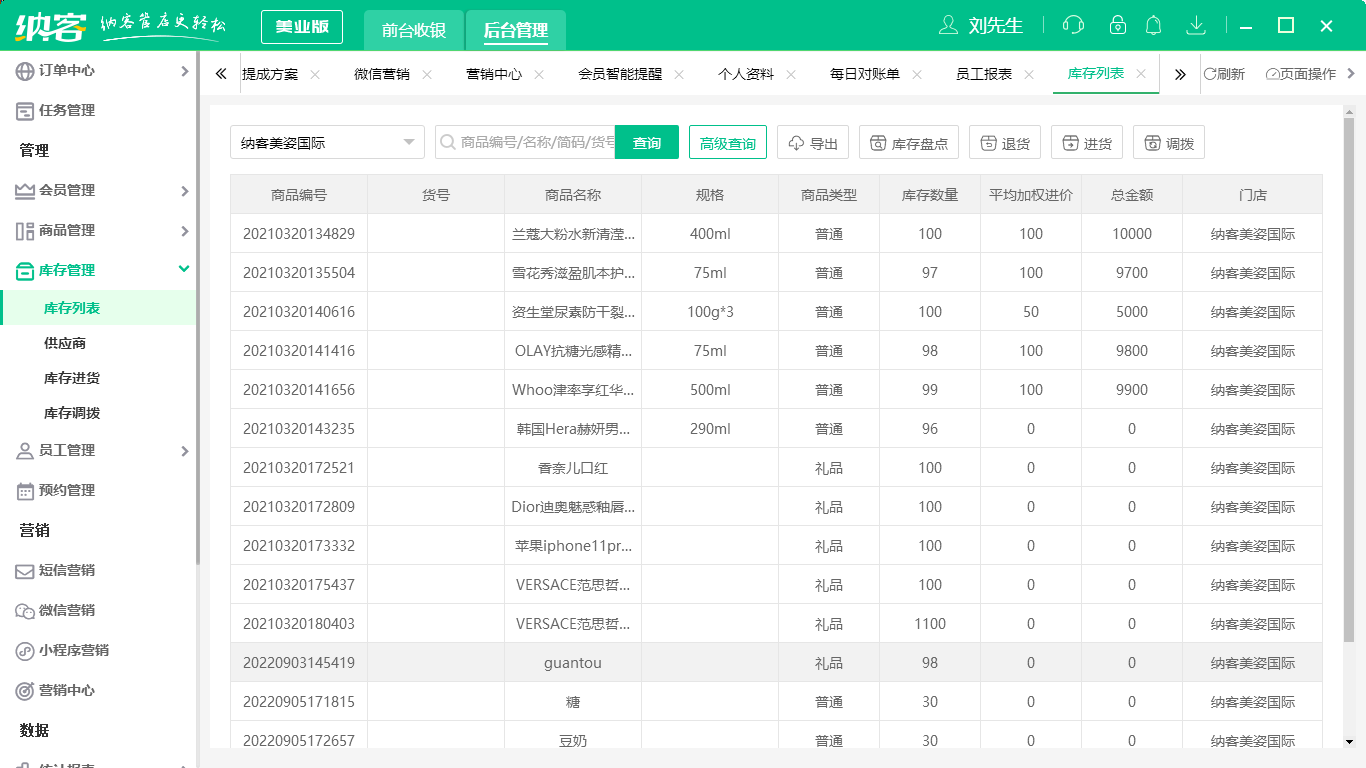This screenshot has width=1366, height=768.
Task: Click the 短信营销 envelope icon
Action: [25, 570]
